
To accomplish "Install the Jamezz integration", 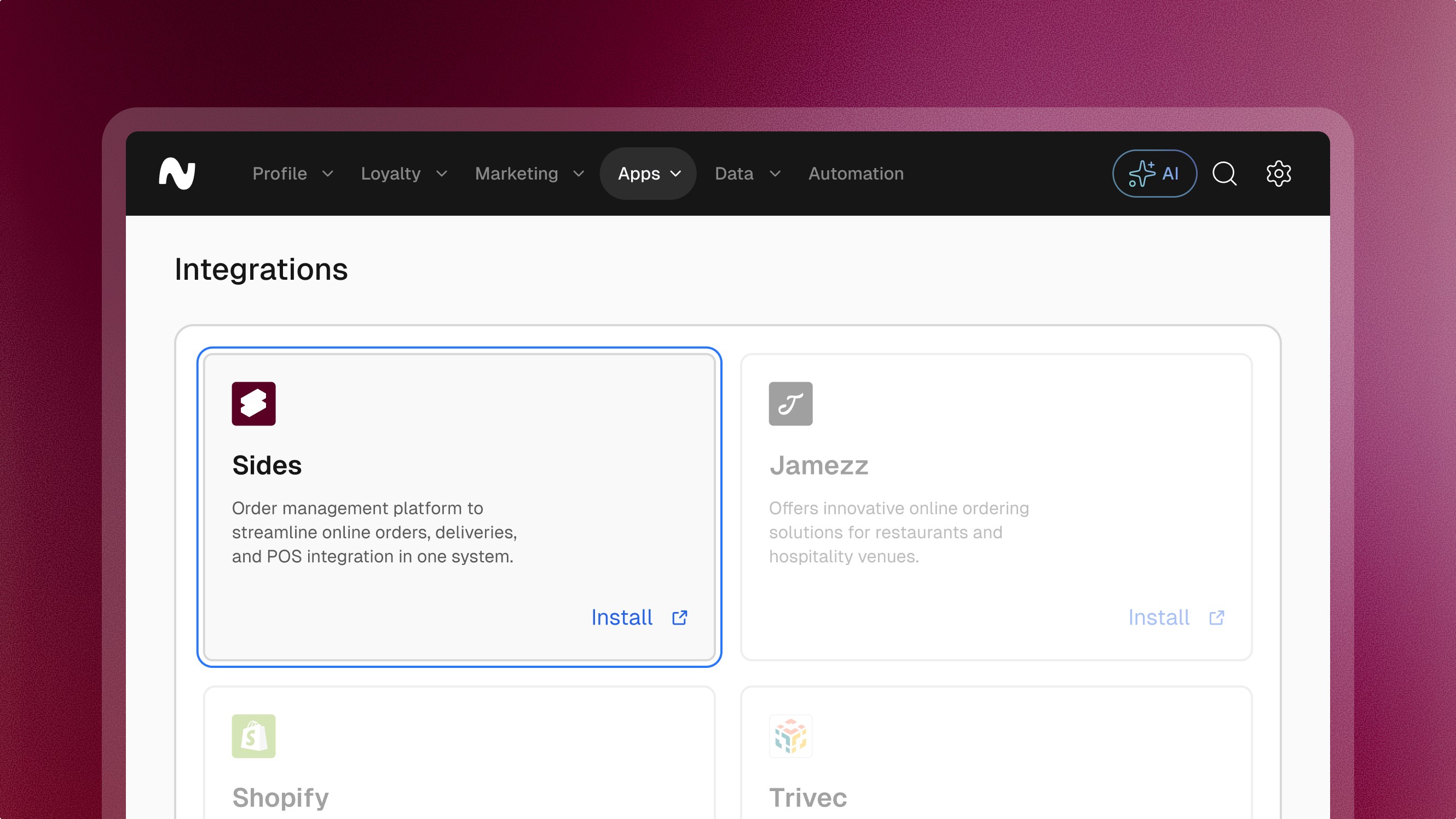I will (1159, 617).
